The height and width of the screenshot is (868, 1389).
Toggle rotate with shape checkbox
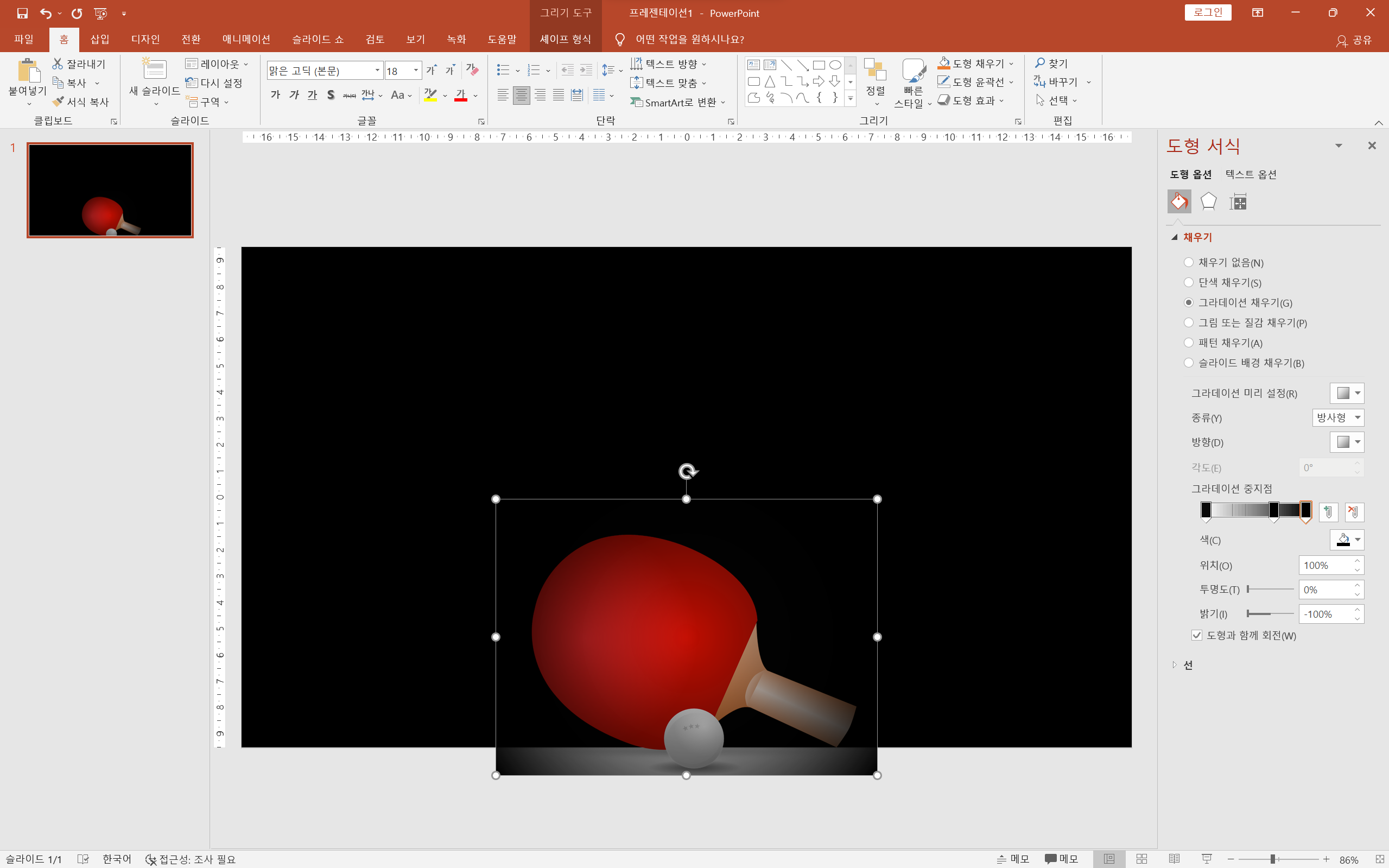[1197, 635]
